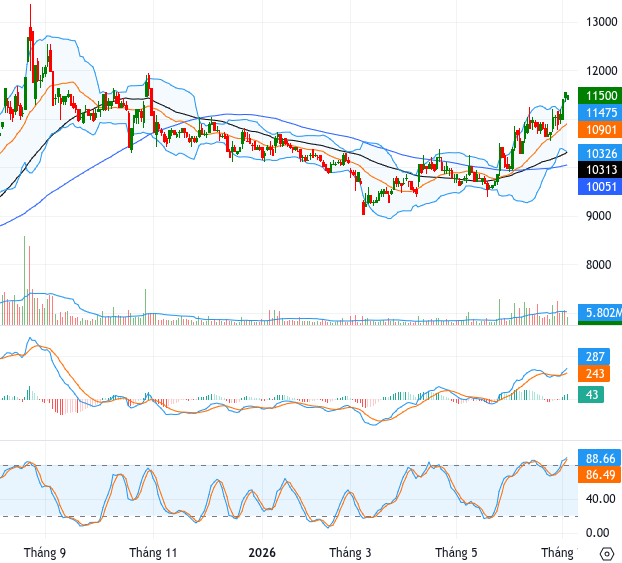Click the black 10313 moving average label
The width and height of the screenshot is (622, 563).
[600, 170]
